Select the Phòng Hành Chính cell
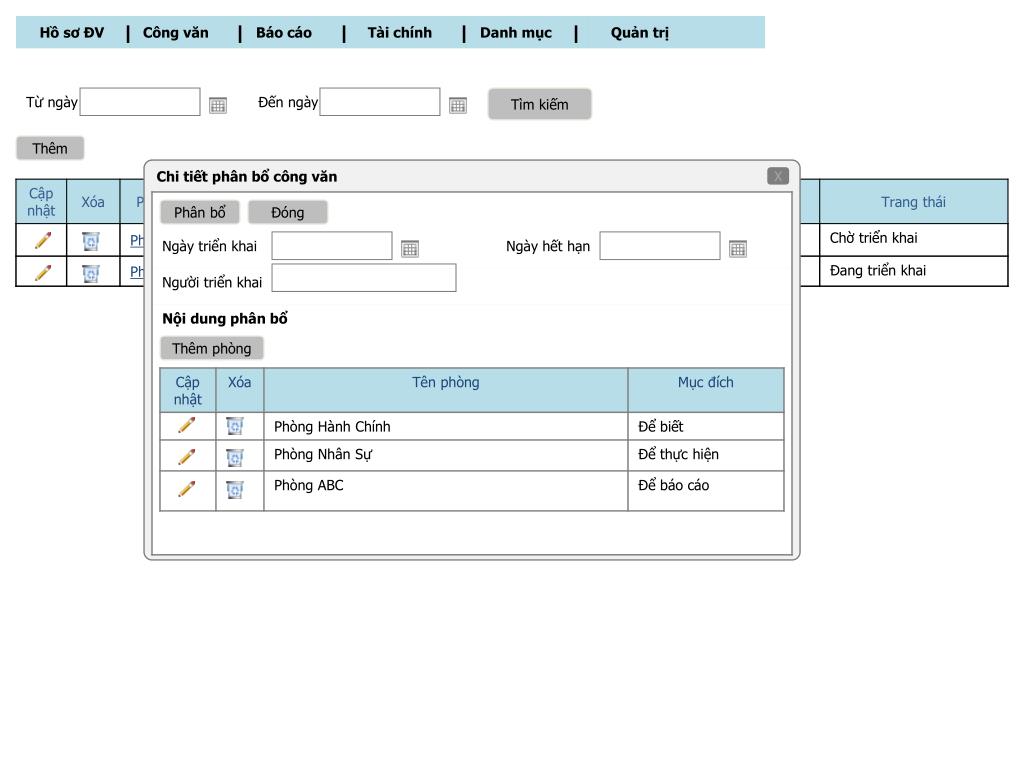Image resolution: width=1024 pixels, height=768 pixels. pyautogui.click(x=446, y=426)
